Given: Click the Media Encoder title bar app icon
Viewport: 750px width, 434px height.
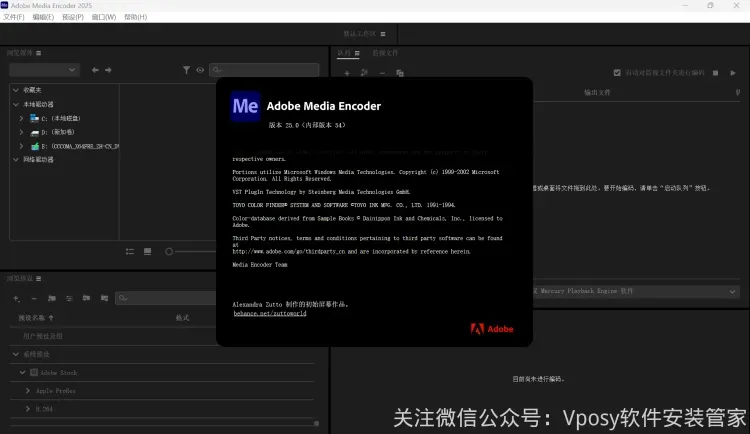Looking at the screenshot, I should click(x=4, y=5).
